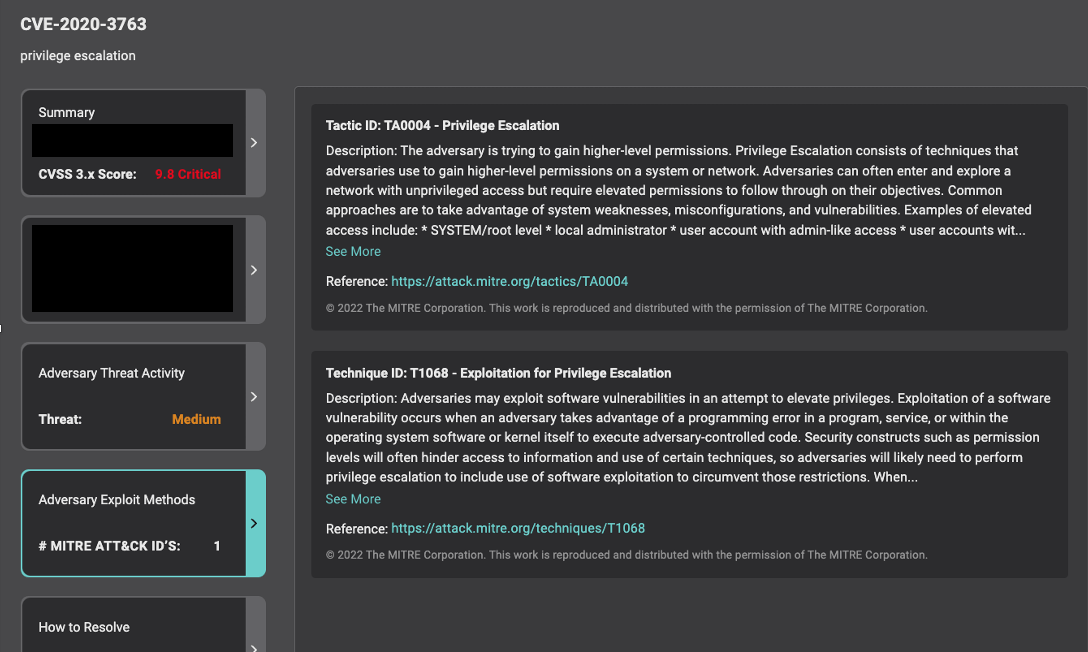Viewport: 1088px width, 652px height.
Task: Click the Tactic ID TA0004 heading
Action: tap(442, 126)
